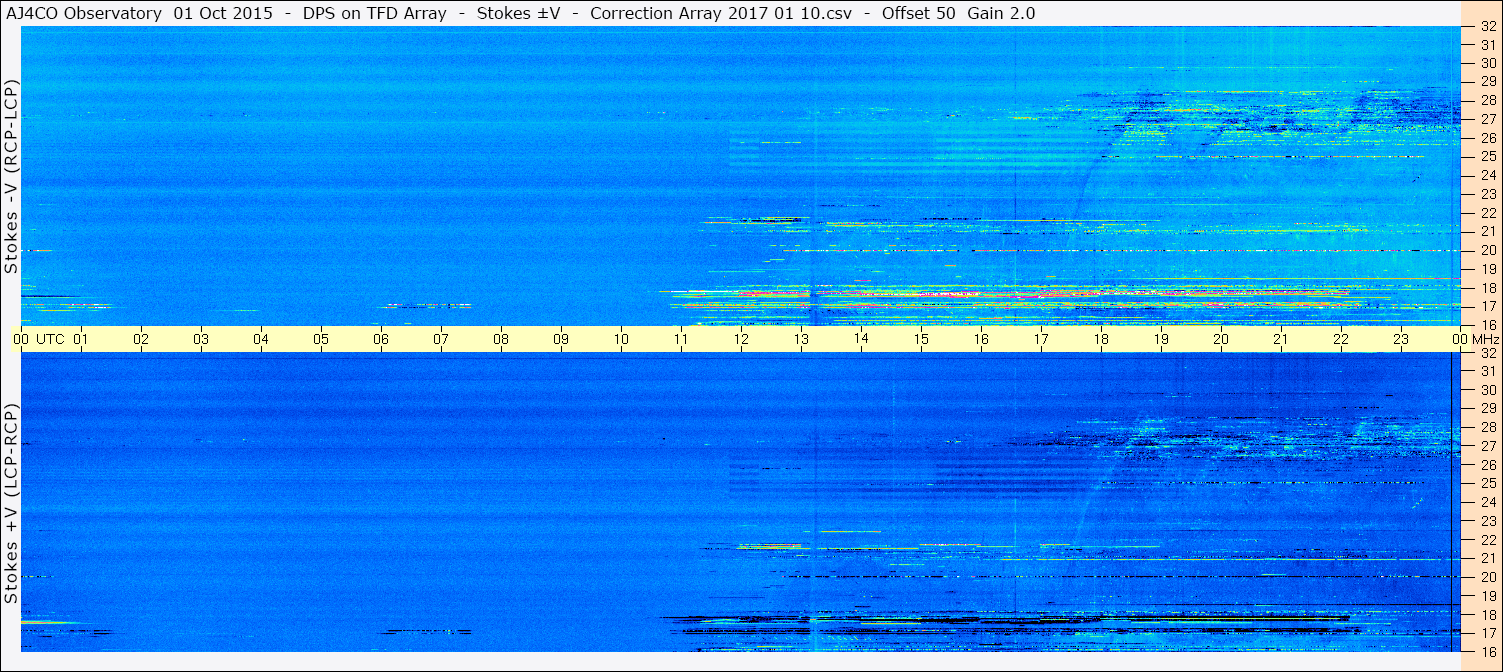Click the 32 MHz label of Stokes +V panel

coord(1487,353)
